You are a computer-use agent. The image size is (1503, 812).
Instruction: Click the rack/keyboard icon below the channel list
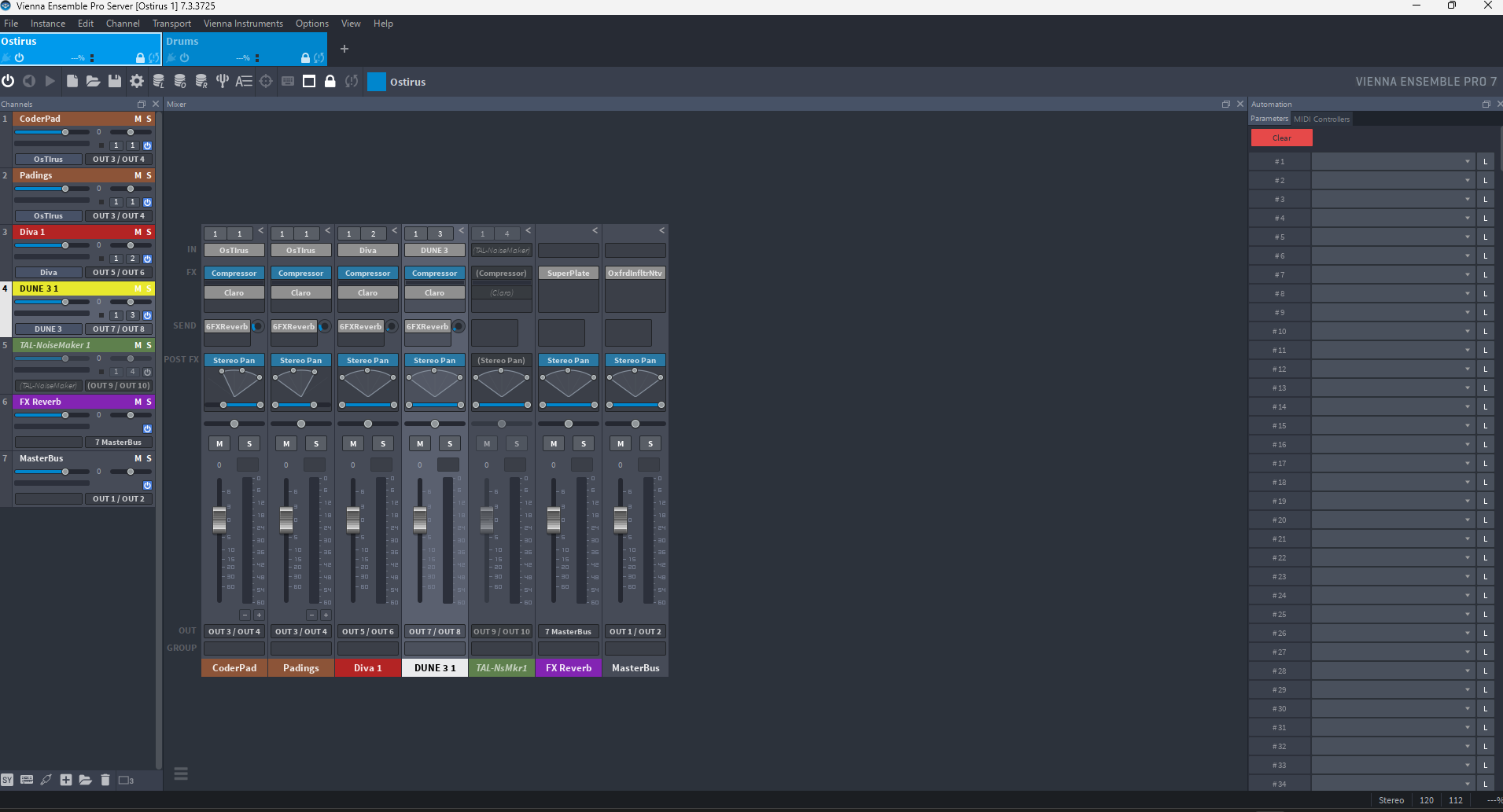coord(27,780)
